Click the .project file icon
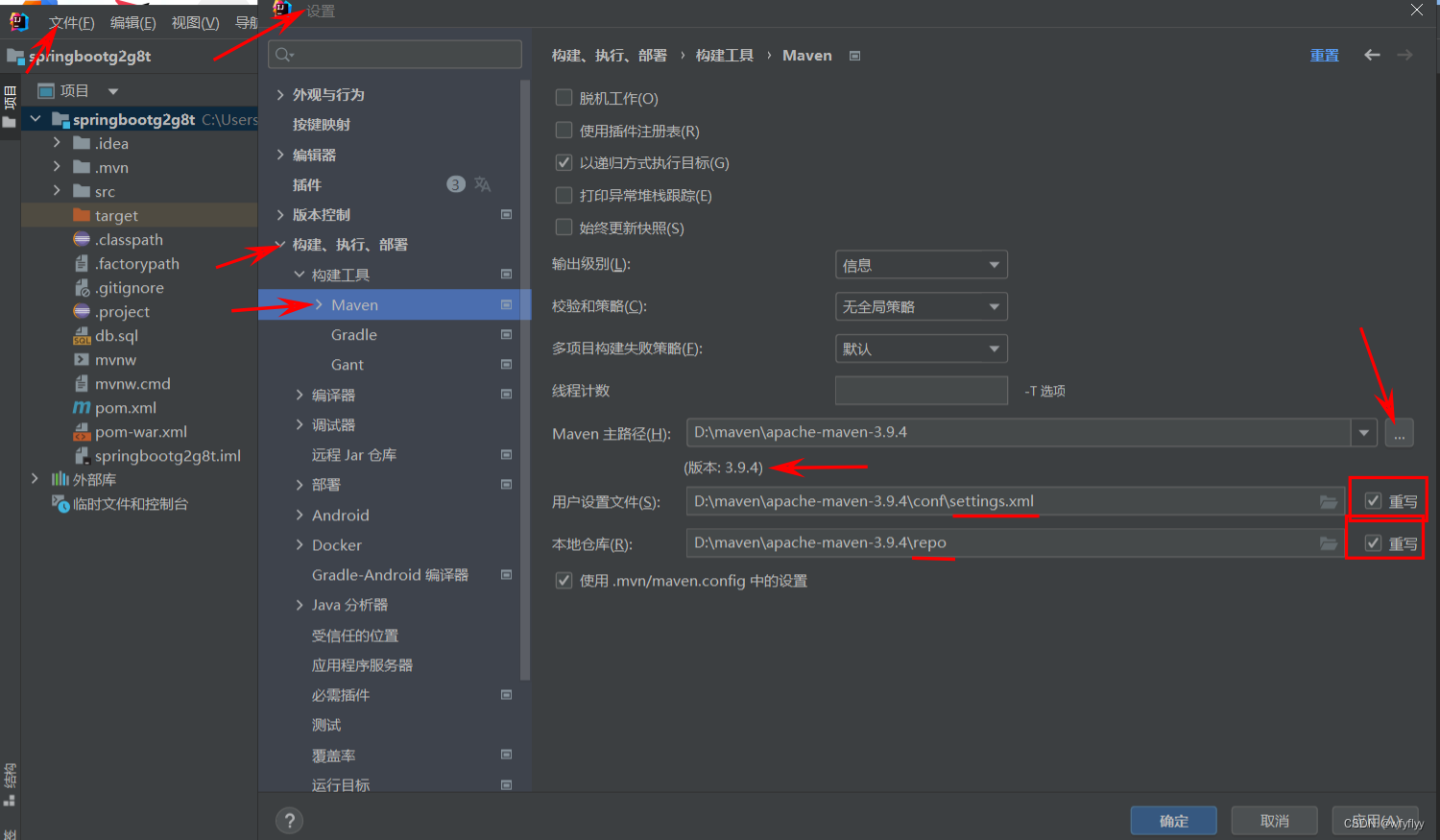1440x840 pixels. 82,312
